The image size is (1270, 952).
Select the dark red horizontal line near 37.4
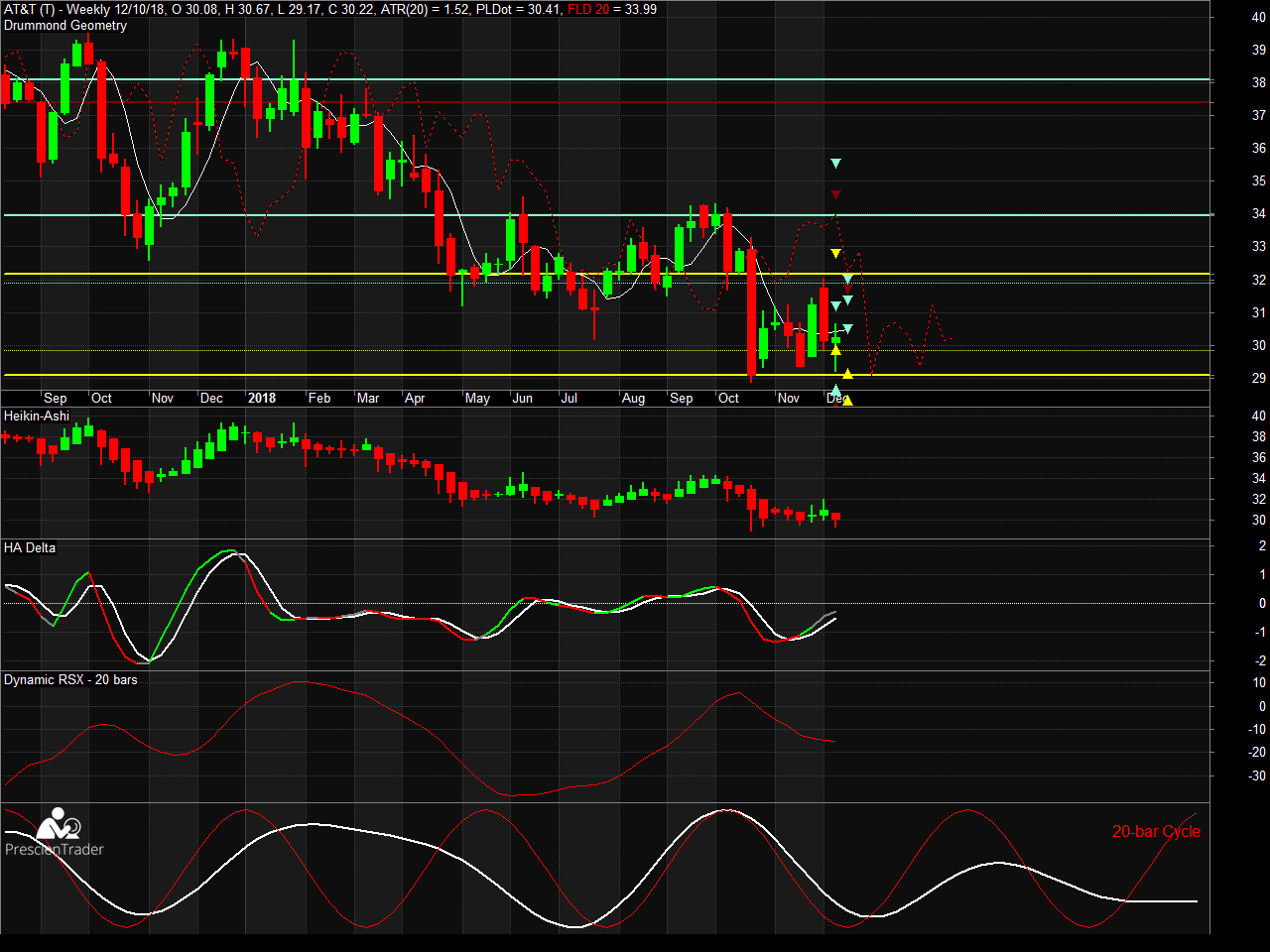607,101
